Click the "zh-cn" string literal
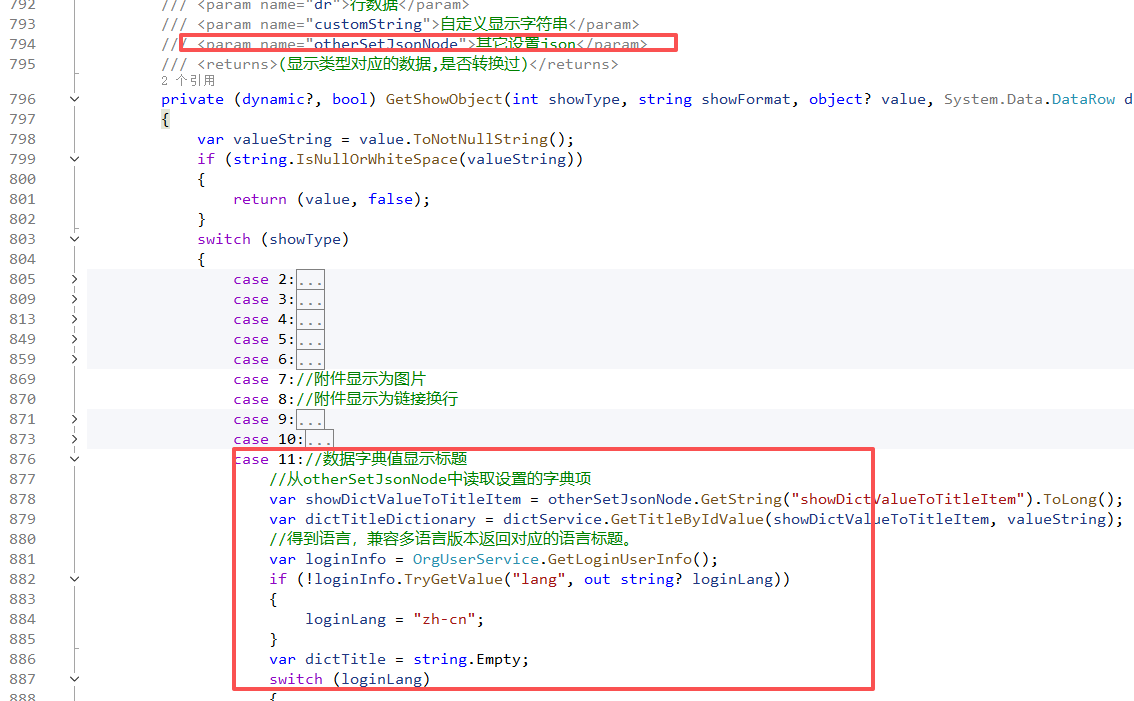The height and width of the screenshot is (701, 1134). tap(444, 619)
